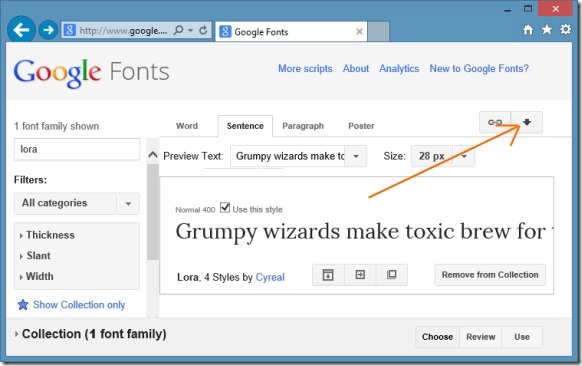Open the browser Home icon
This screenshot has width=582, height=366.
click(528, 30)
